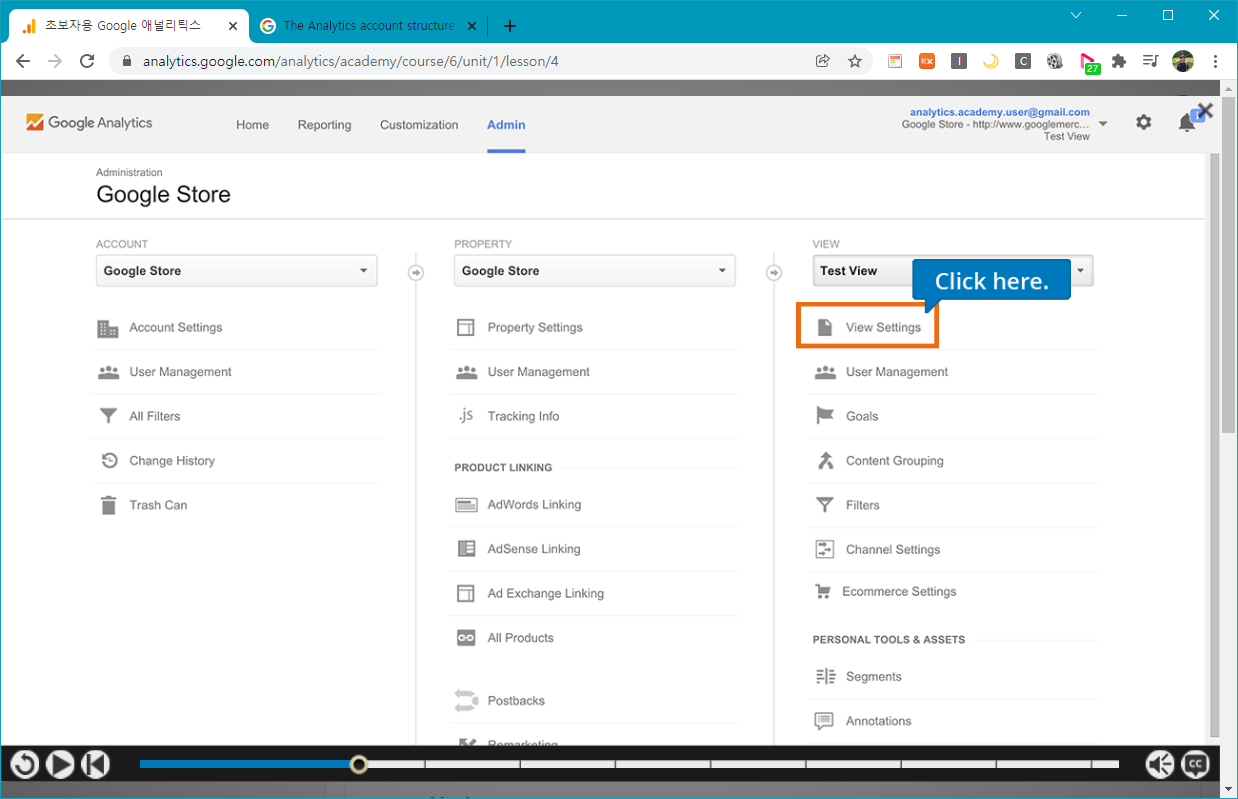Toggle lesson audio mute speaker button
1238x799 pixels.
coord(1160,765)
